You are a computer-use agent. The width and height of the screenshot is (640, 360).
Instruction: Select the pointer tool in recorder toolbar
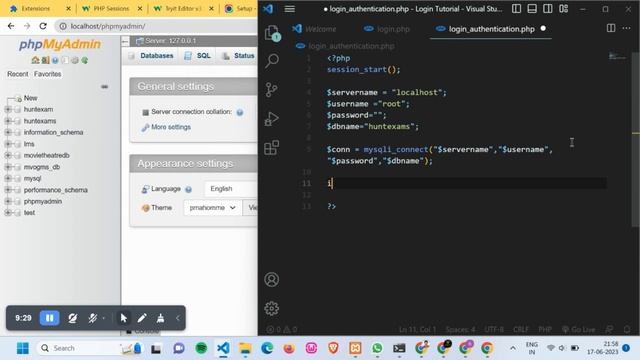[x=124, y=318]
